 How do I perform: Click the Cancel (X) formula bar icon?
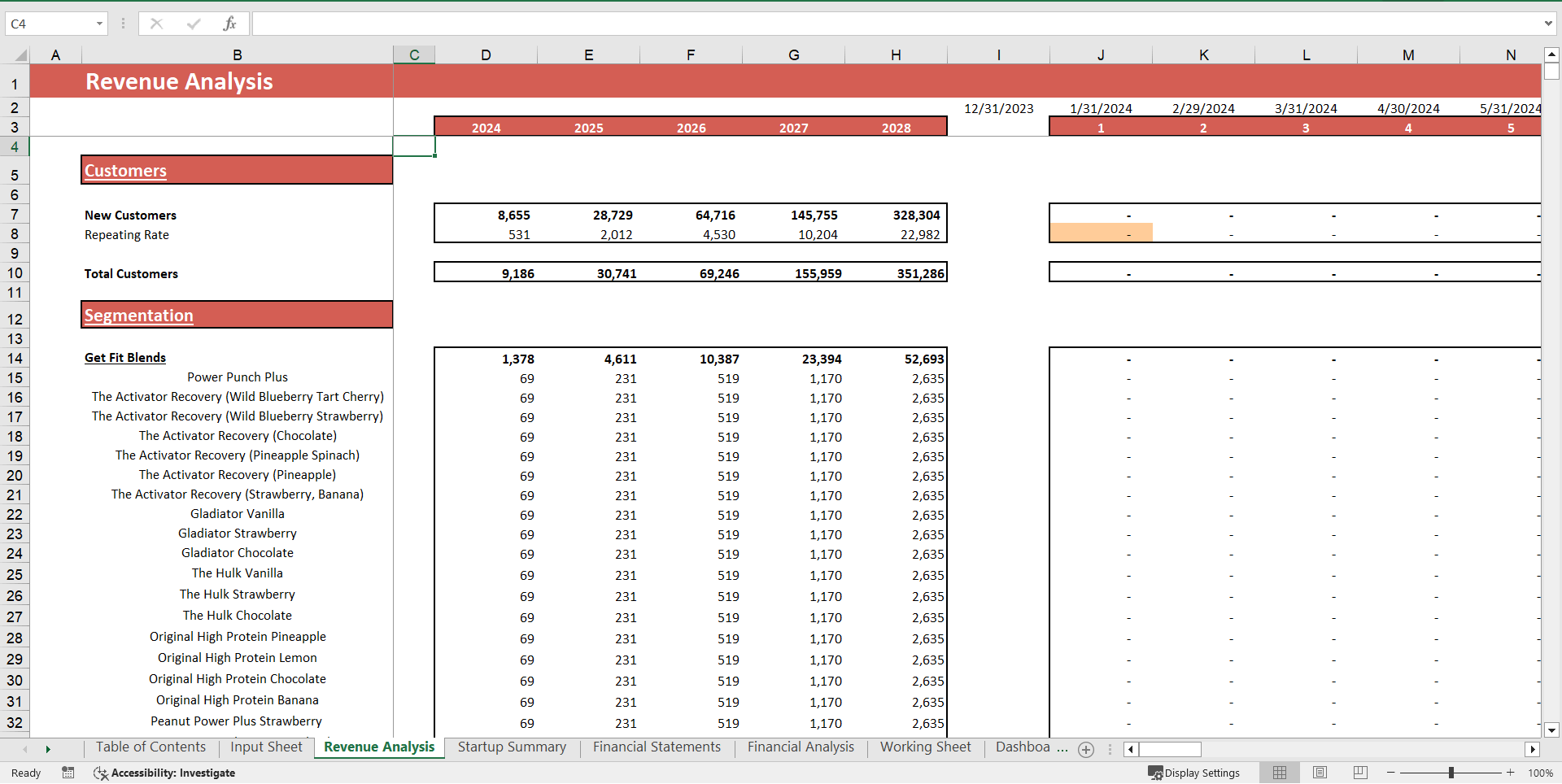coord(157,24)
